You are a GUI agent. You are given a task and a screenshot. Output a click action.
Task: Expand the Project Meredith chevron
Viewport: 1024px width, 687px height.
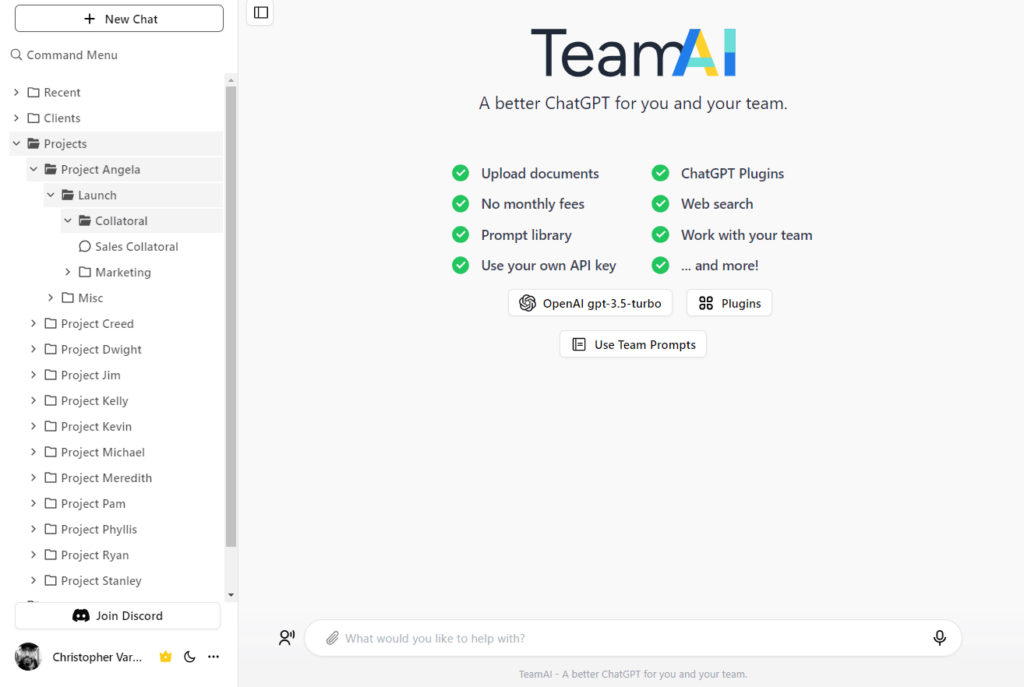[x=33, y=478]
